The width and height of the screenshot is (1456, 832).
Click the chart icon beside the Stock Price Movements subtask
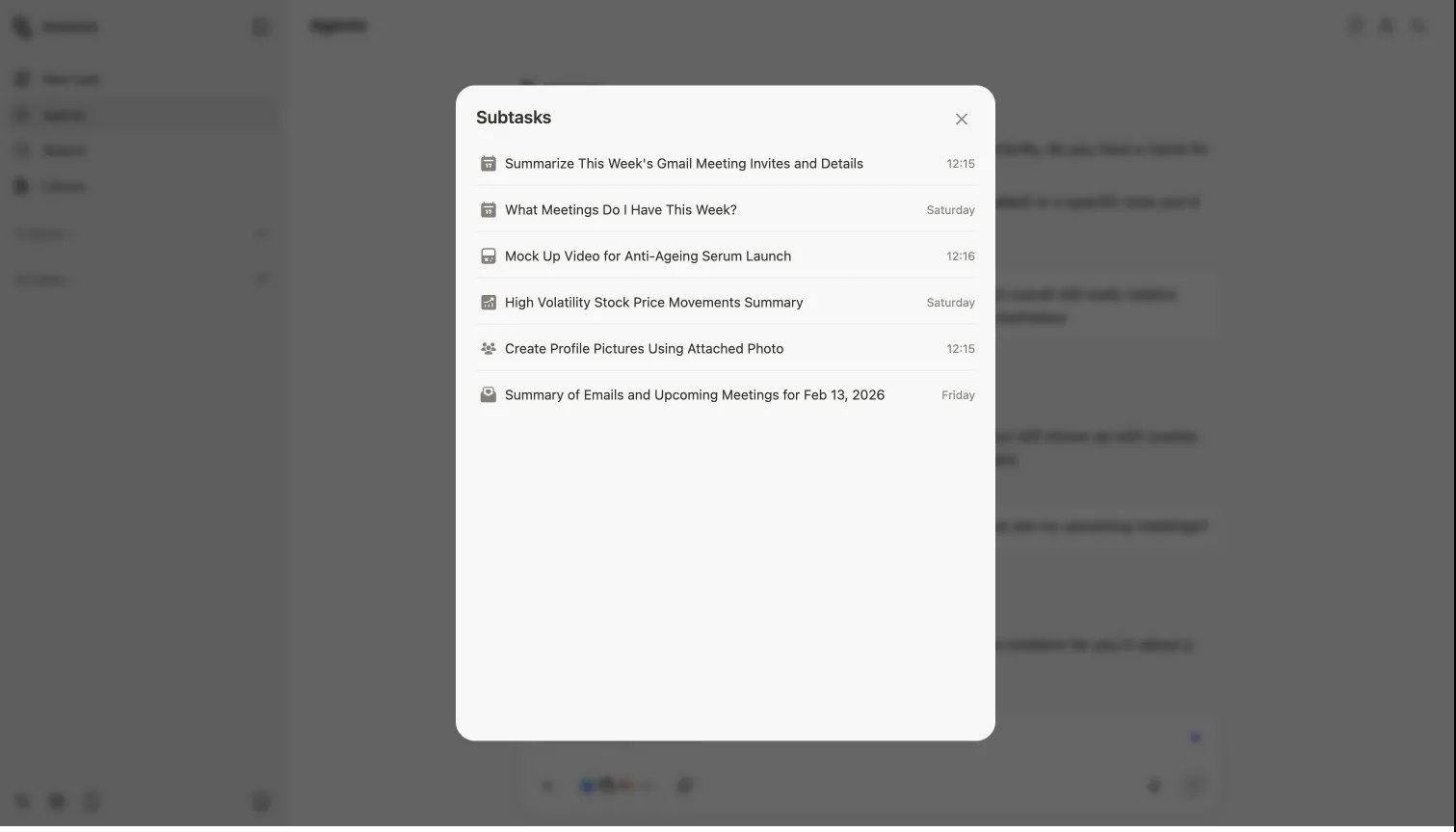[488, 302]
